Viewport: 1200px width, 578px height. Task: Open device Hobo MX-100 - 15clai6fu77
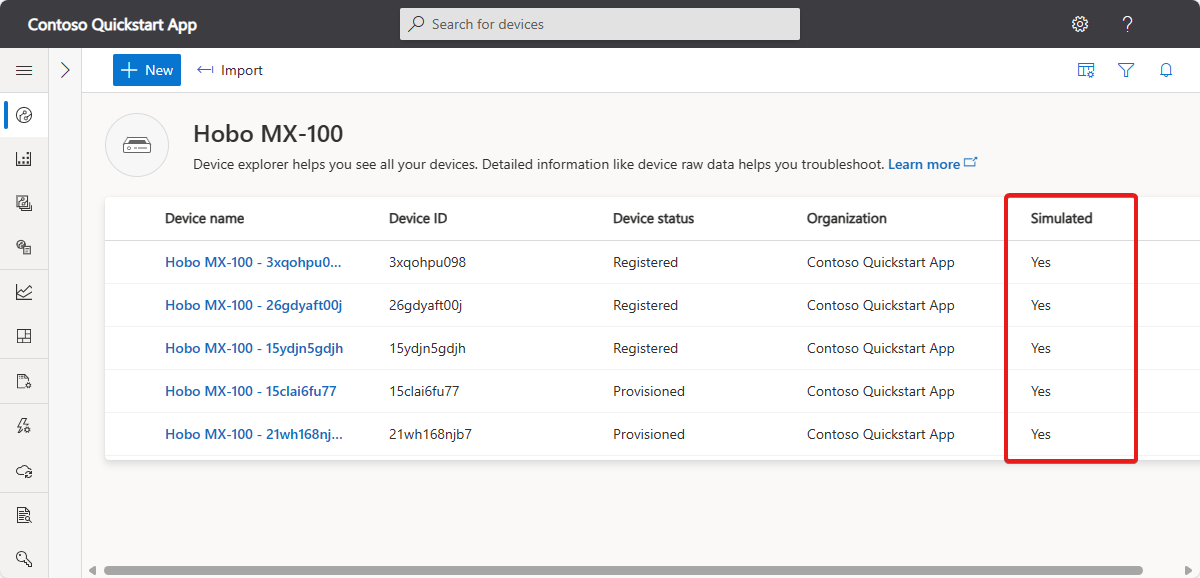coord(250,391)
